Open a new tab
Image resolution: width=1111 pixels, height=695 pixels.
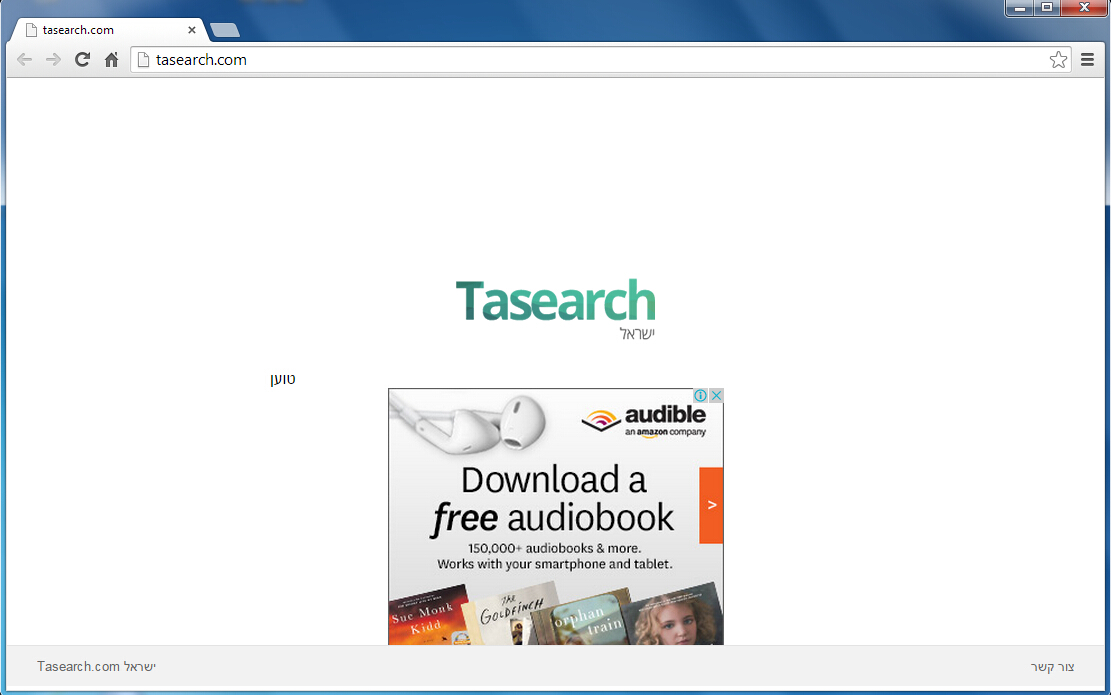tap(225, 30)
